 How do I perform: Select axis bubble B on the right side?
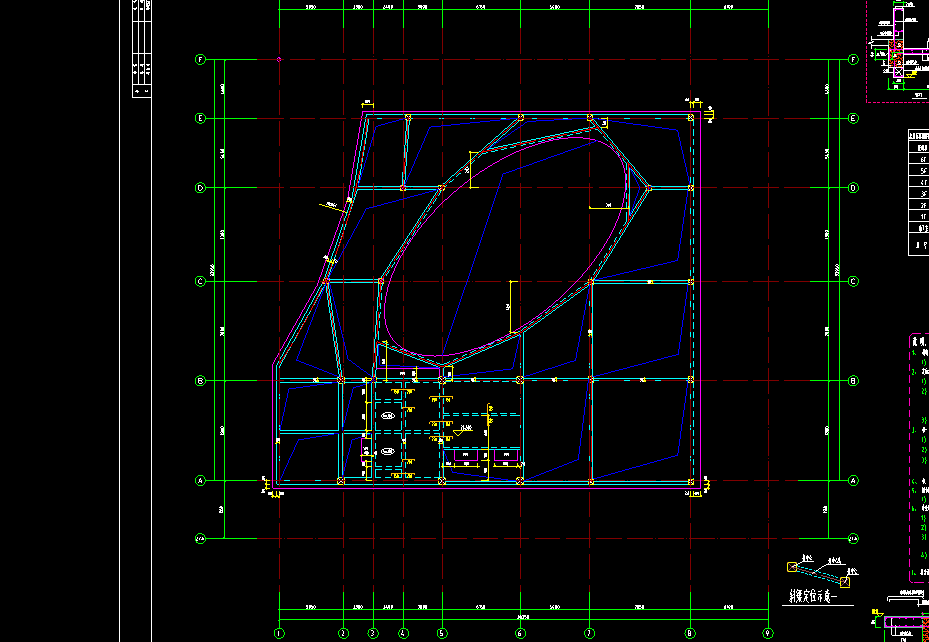853,381
